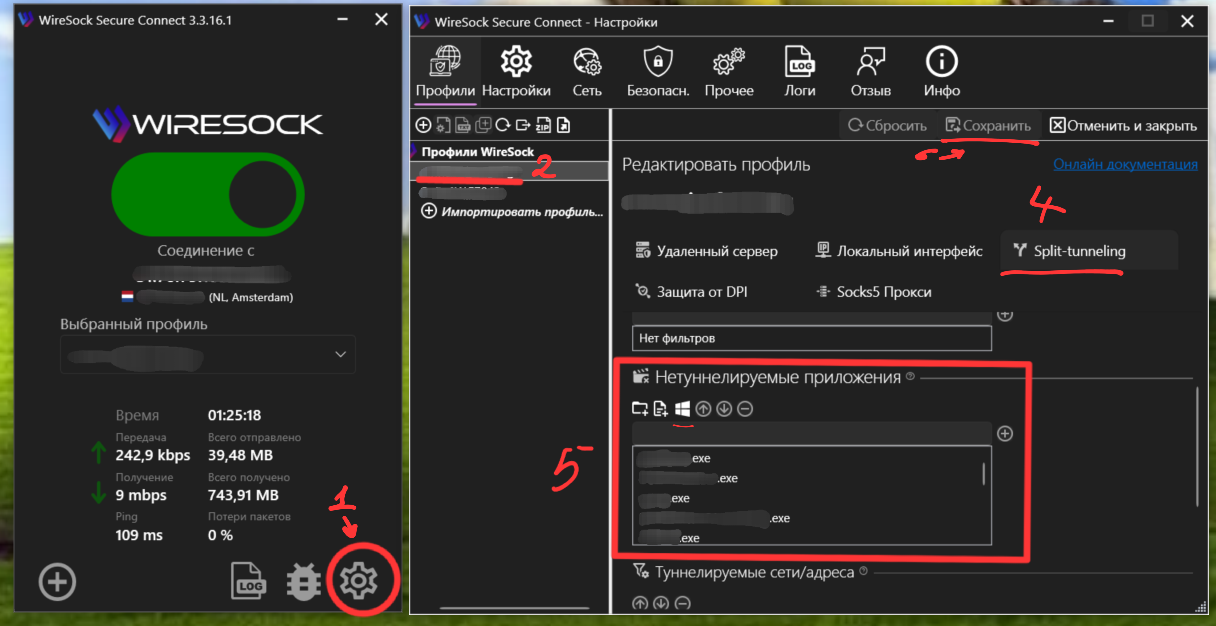Remove selected non-tunneled application (minus icon)
This screenshot has height=626, width=1216.
coord(745,408)
